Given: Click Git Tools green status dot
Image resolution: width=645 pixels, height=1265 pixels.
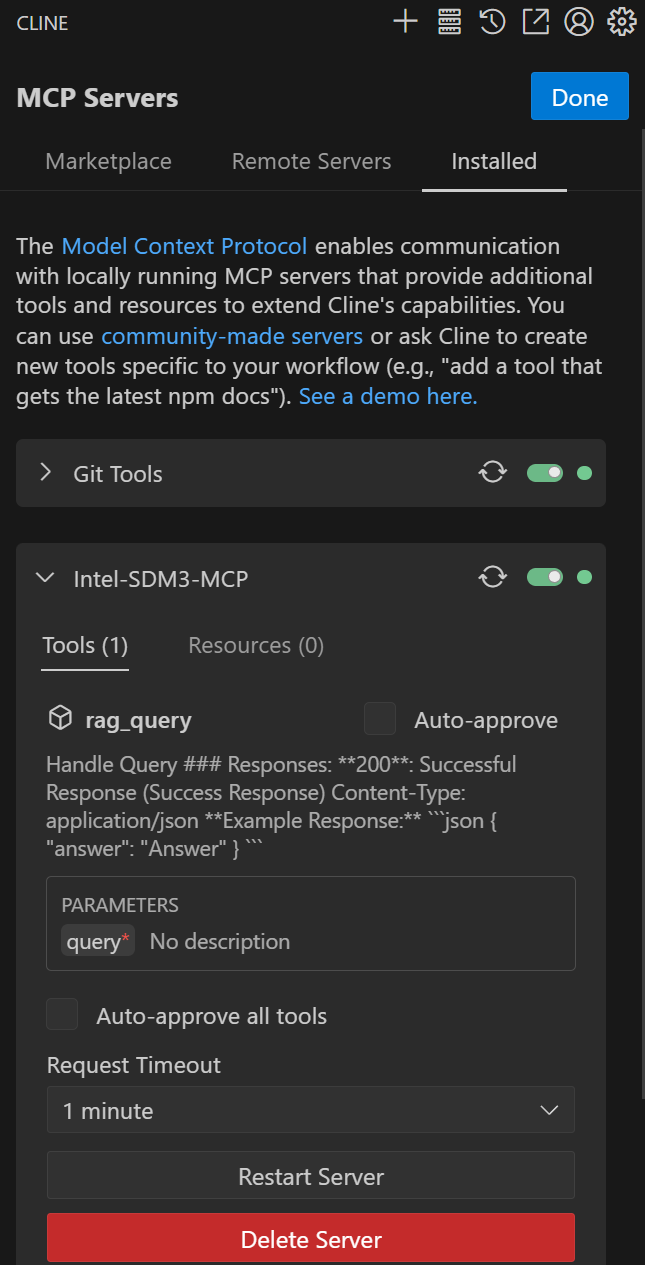Looking at the screenshot, I should (x=585, y=473).
